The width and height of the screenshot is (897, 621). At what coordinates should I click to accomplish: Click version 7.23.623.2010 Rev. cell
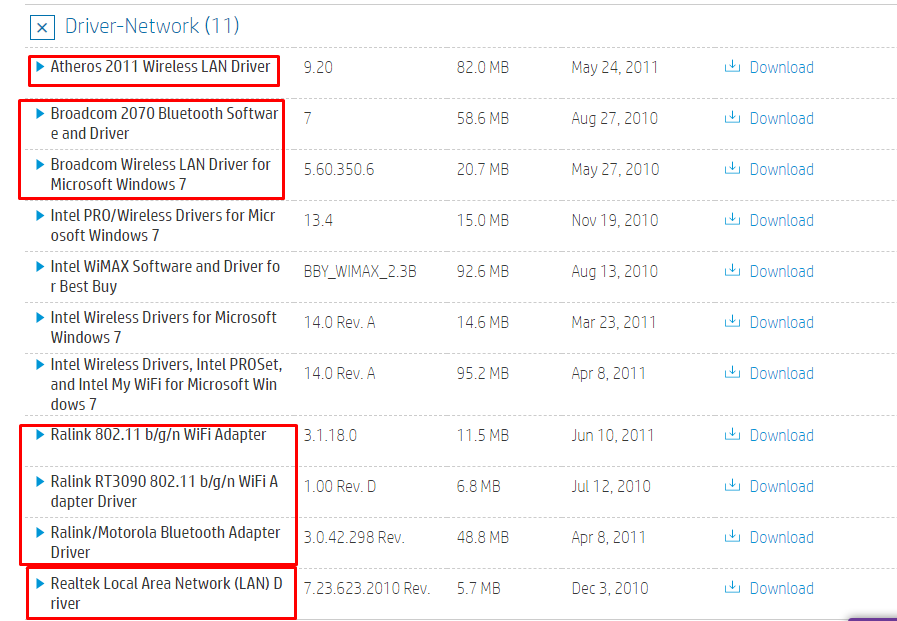pos(367,588)
